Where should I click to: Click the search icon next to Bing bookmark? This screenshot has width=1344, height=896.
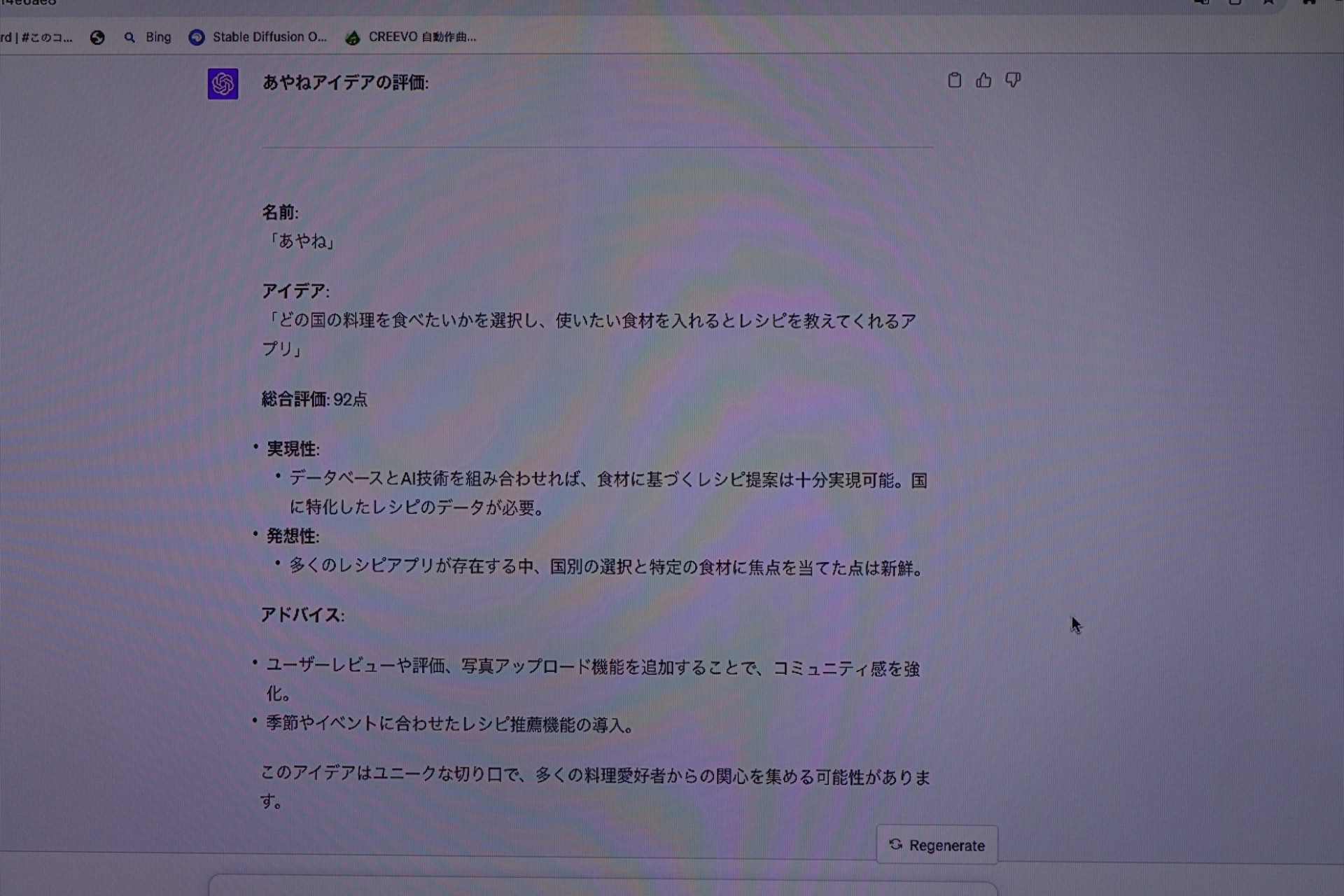point(129,38)
